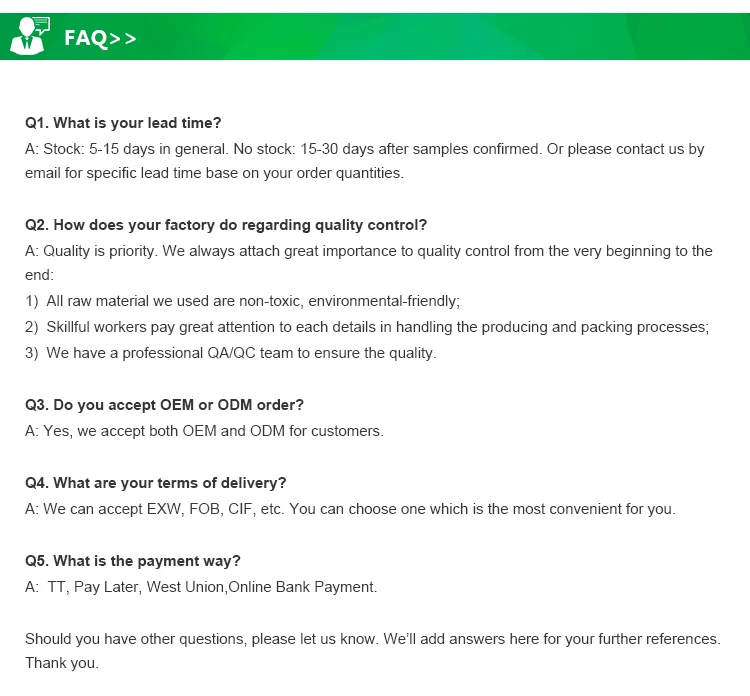
Task: Click list item 2 about skillful workers
Action: pyautogui.click(x=366, y=327)
